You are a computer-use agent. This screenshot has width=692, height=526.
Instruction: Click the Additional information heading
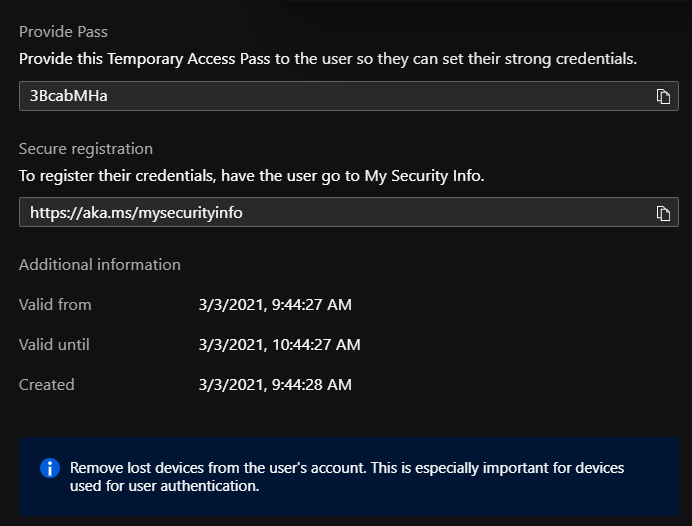coord(100,265)
